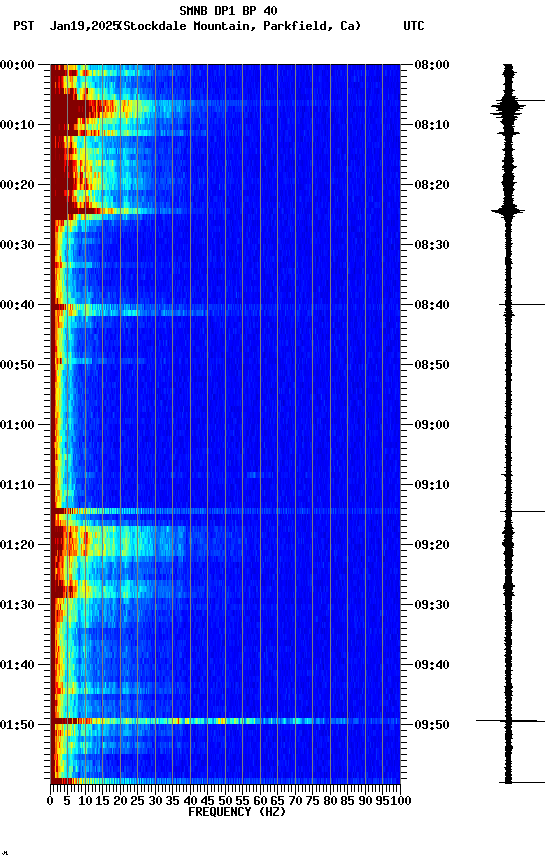Click the UTC time label "09:20"
This screenshot has width=552, height=864.
pos(432,545)
